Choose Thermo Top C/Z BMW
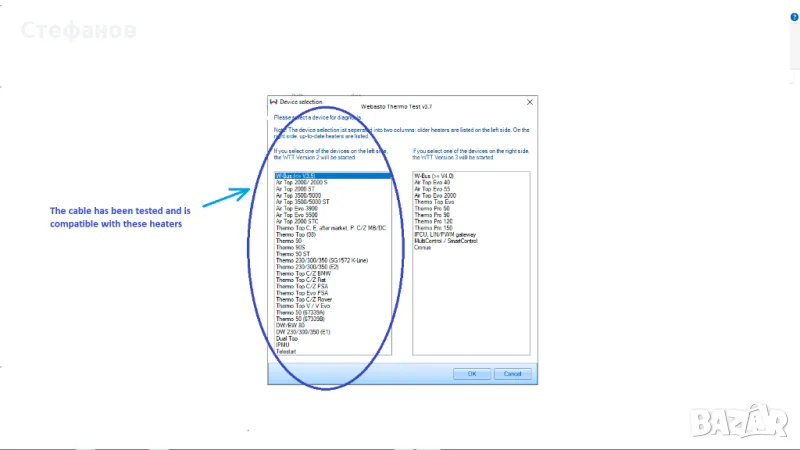 [301, 273]
